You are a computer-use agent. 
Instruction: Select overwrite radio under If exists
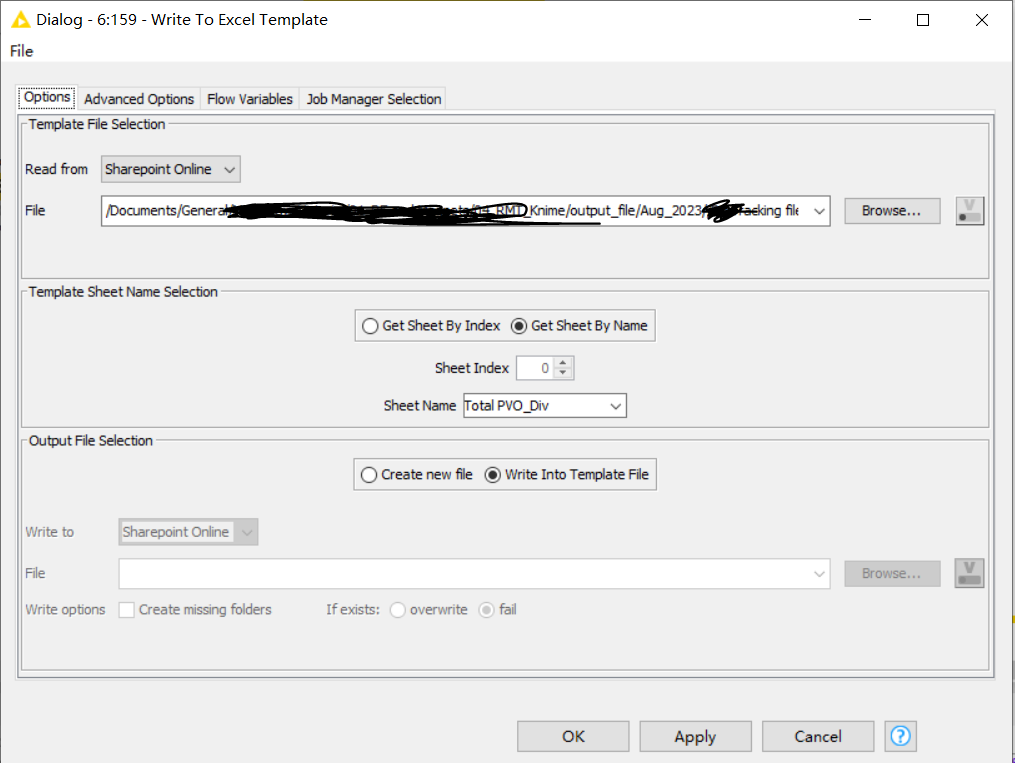[x=397, y=610]
